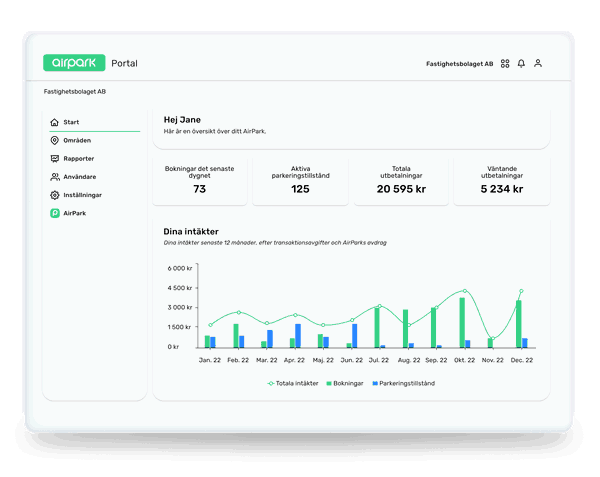
Task: Click the Portal title text
Action: click(124, 63)
